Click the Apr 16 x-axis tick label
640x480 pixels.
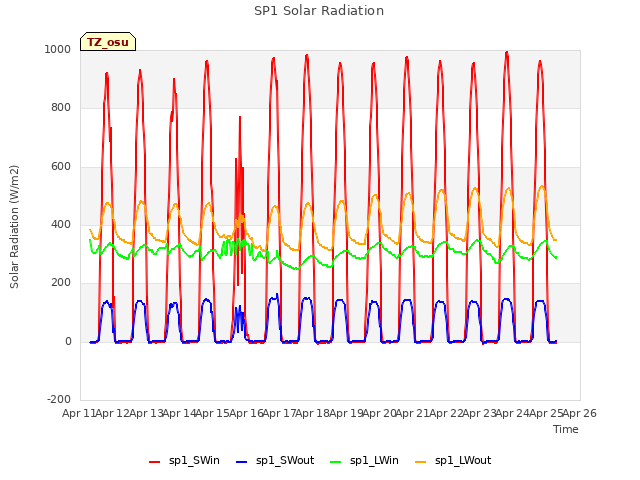coord(246,413)
